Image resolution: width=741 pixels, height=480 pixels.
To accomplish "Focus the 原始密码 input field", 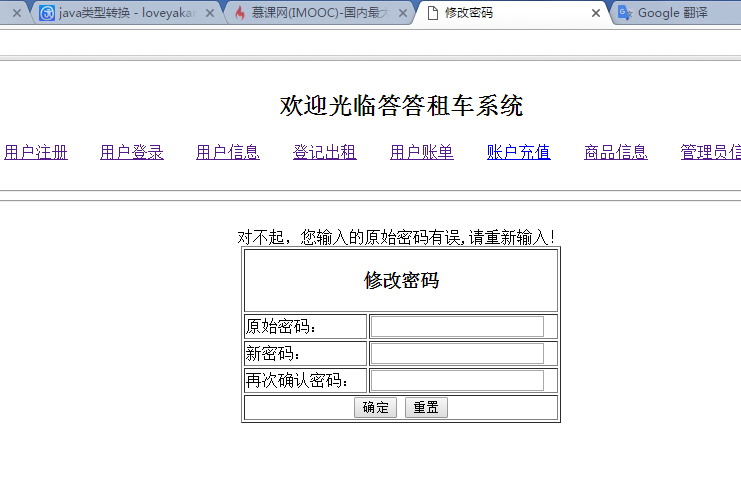I will pyautogui.click(x=457, y=326).
